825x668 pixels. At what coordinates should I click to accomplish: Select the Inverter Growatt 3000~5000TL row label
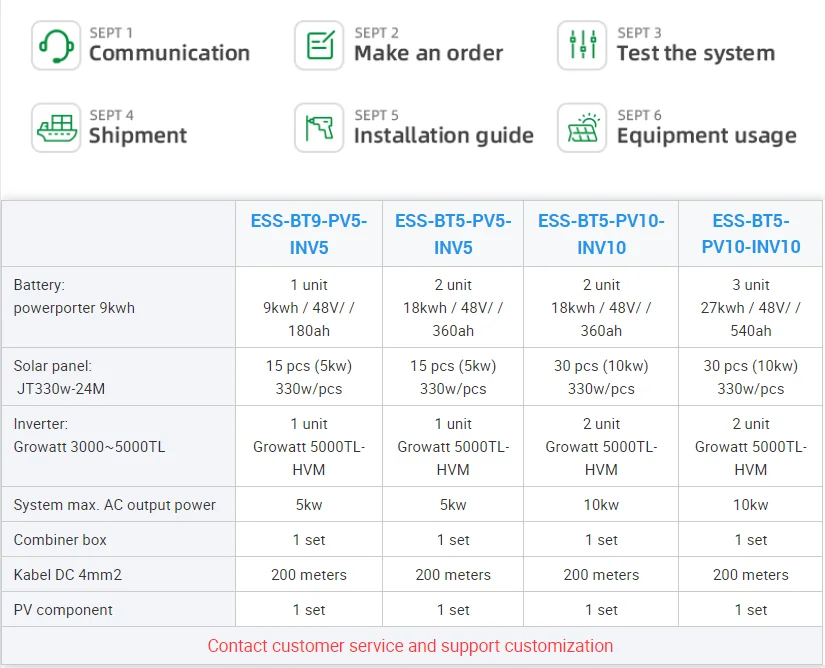[89, 436]
